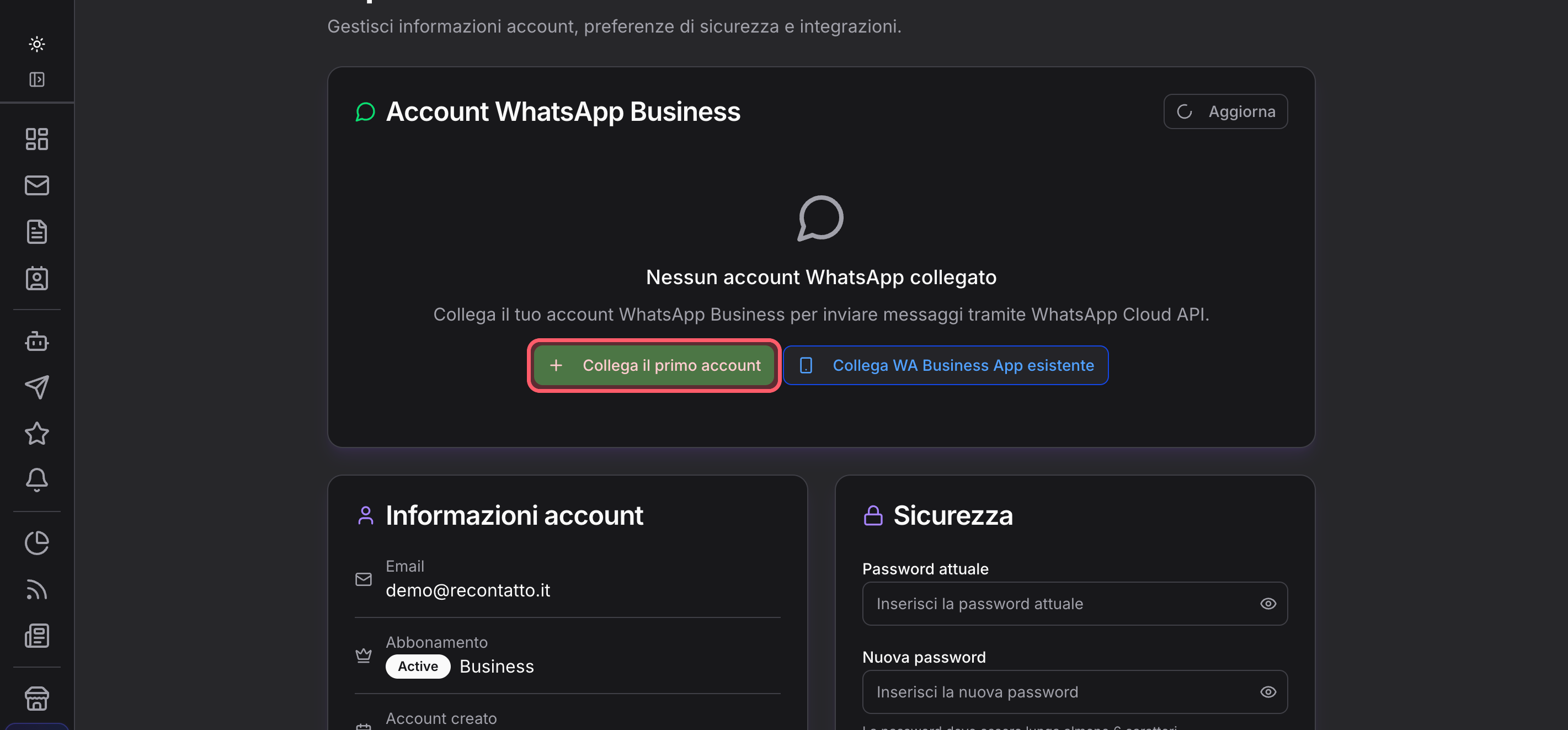Click the envelope icon next to Email
The height and width of the screenshot is (730, 1568).
(364, 579)
